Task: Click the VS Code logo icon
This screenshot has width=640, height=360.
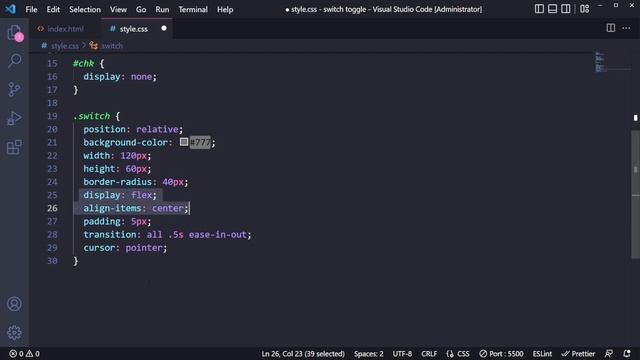Action: point(10,9)
